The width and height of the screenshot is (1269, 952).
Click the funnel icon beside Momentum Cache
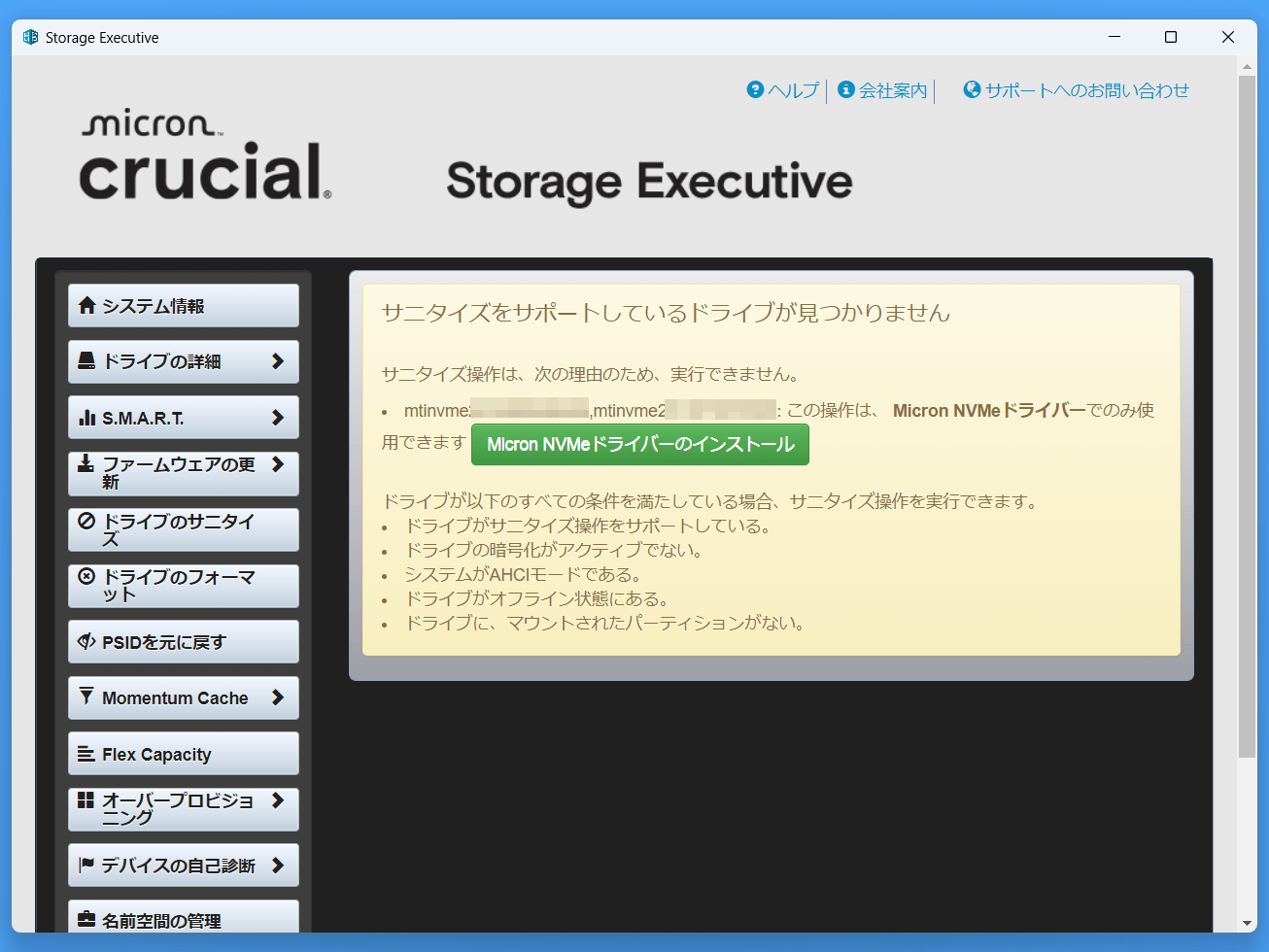click(86, 697)
